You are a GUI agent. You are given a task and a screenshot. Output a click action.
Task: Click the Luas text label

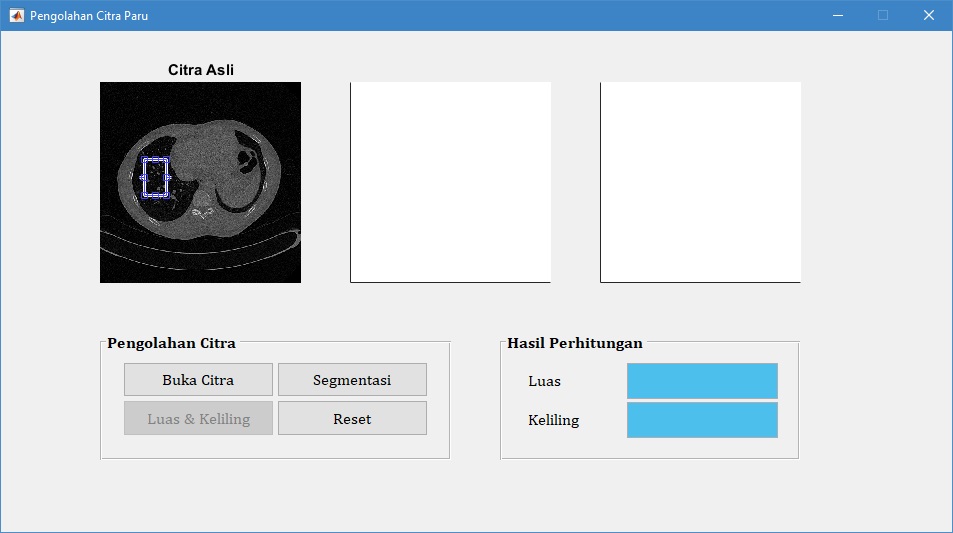pos(544,381)
